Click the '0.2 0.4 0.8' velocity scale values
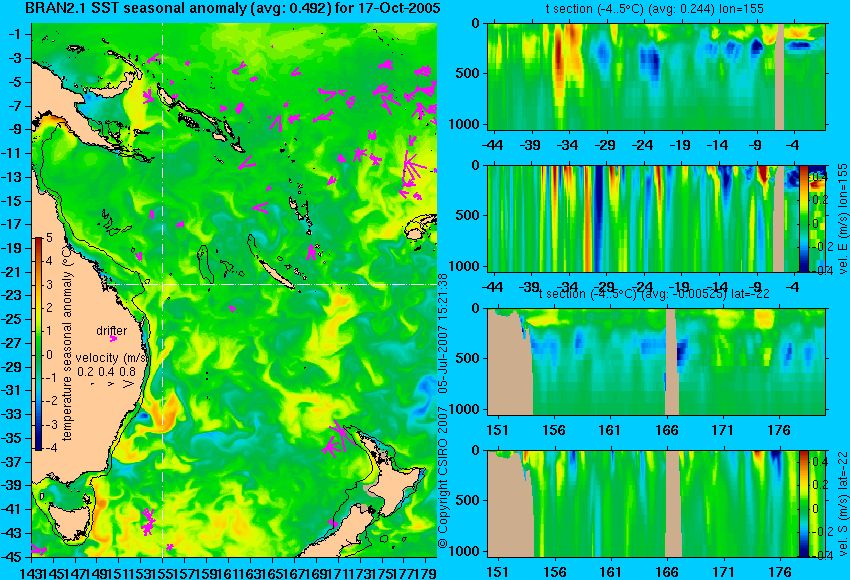This screenshot has height=580, width=850. pos(106,371)
